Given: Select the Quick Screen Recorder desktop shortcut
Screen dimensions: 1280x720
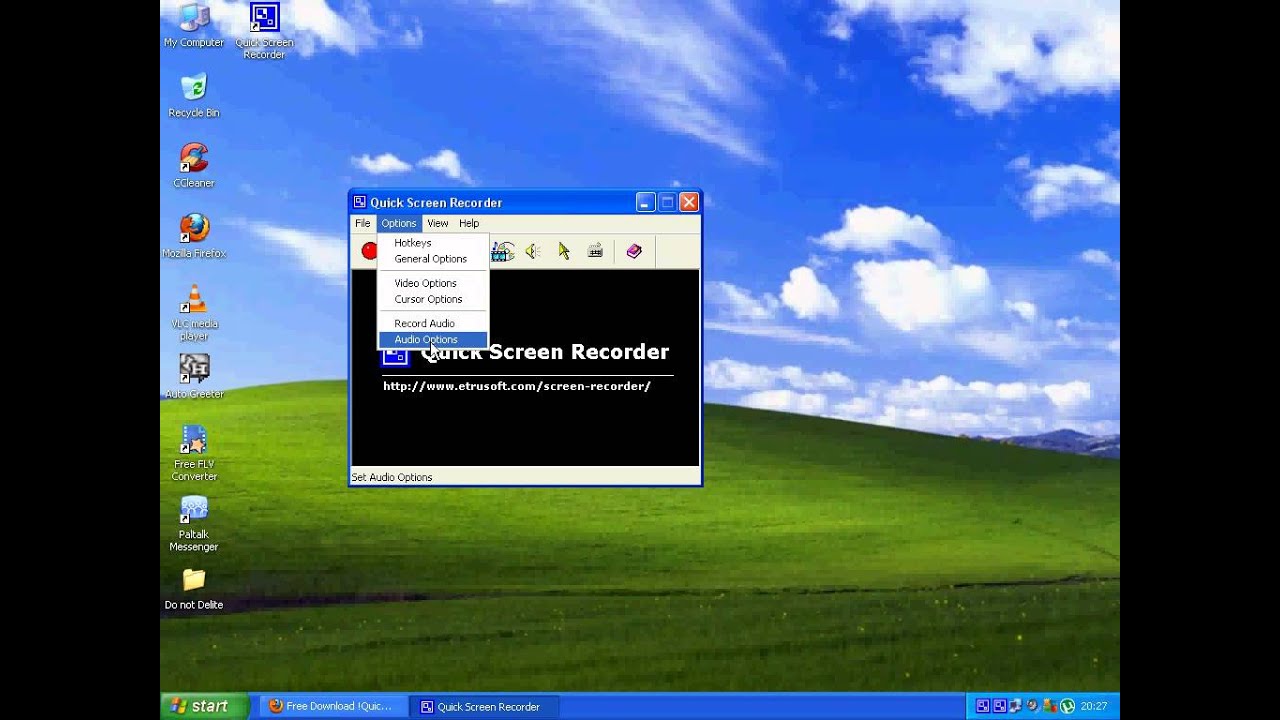Looking at the screenshot, I should (x=264, y=31).
